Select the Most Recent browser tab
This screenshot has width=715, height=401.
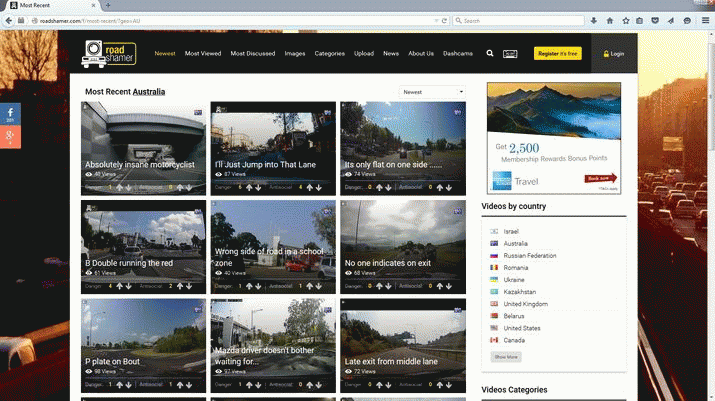point(52,5)
